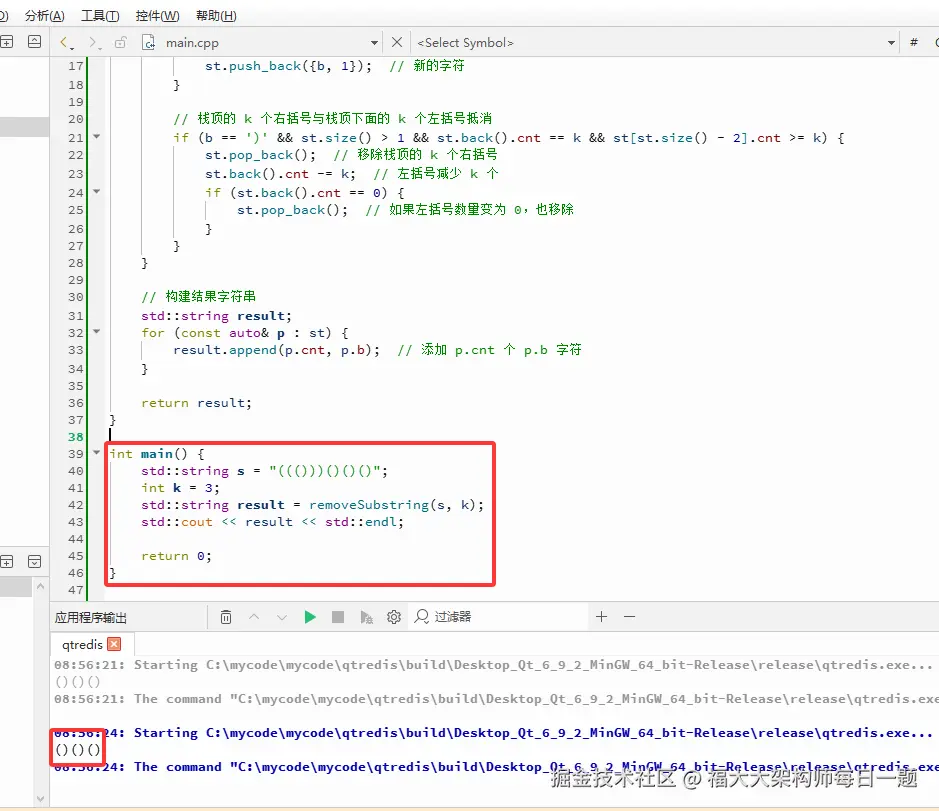Open the main.cpp document dropdown

tap(374, 43)
